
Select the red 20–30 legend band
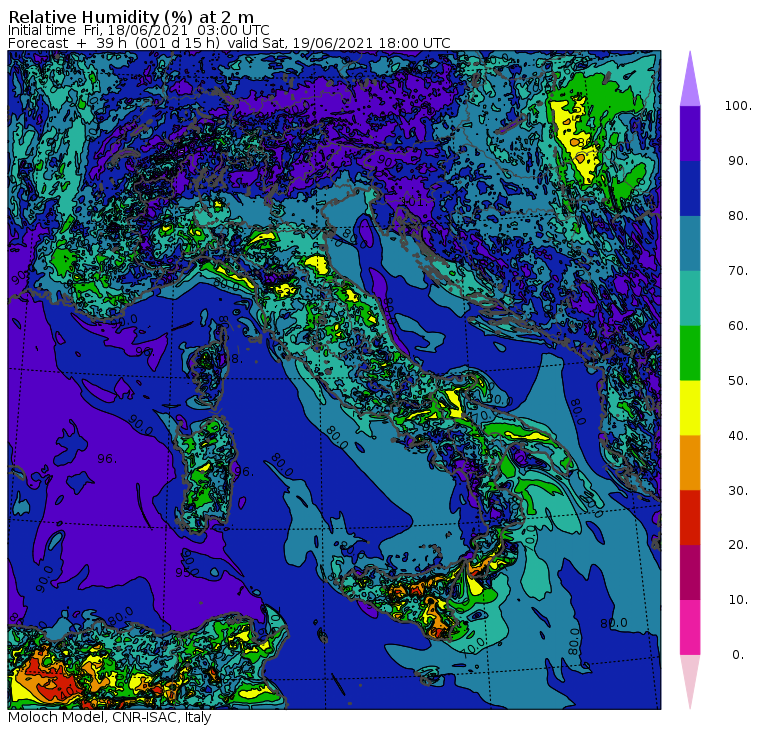(690, 518)
